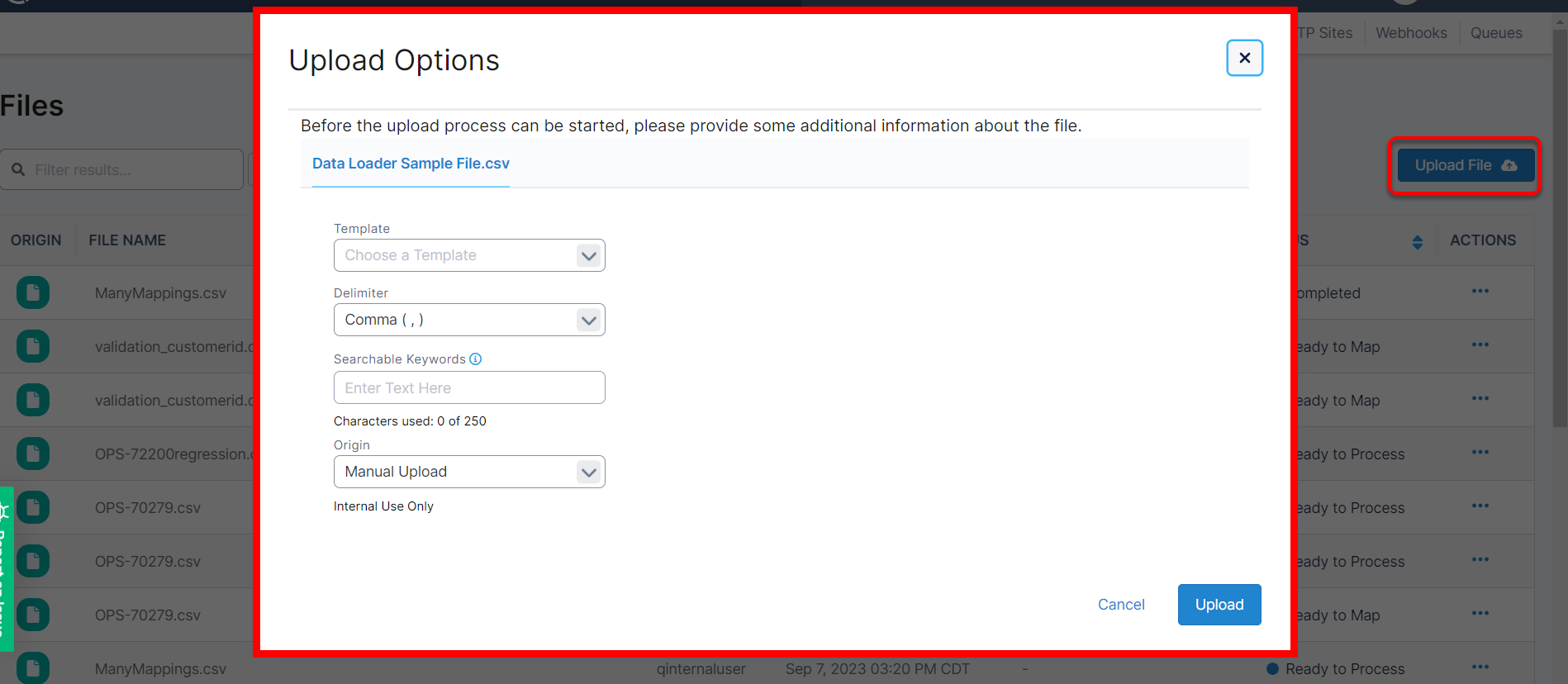Go to the Webhooks tab
This screenshot has height=684, width=1568.
point(1411,33)
